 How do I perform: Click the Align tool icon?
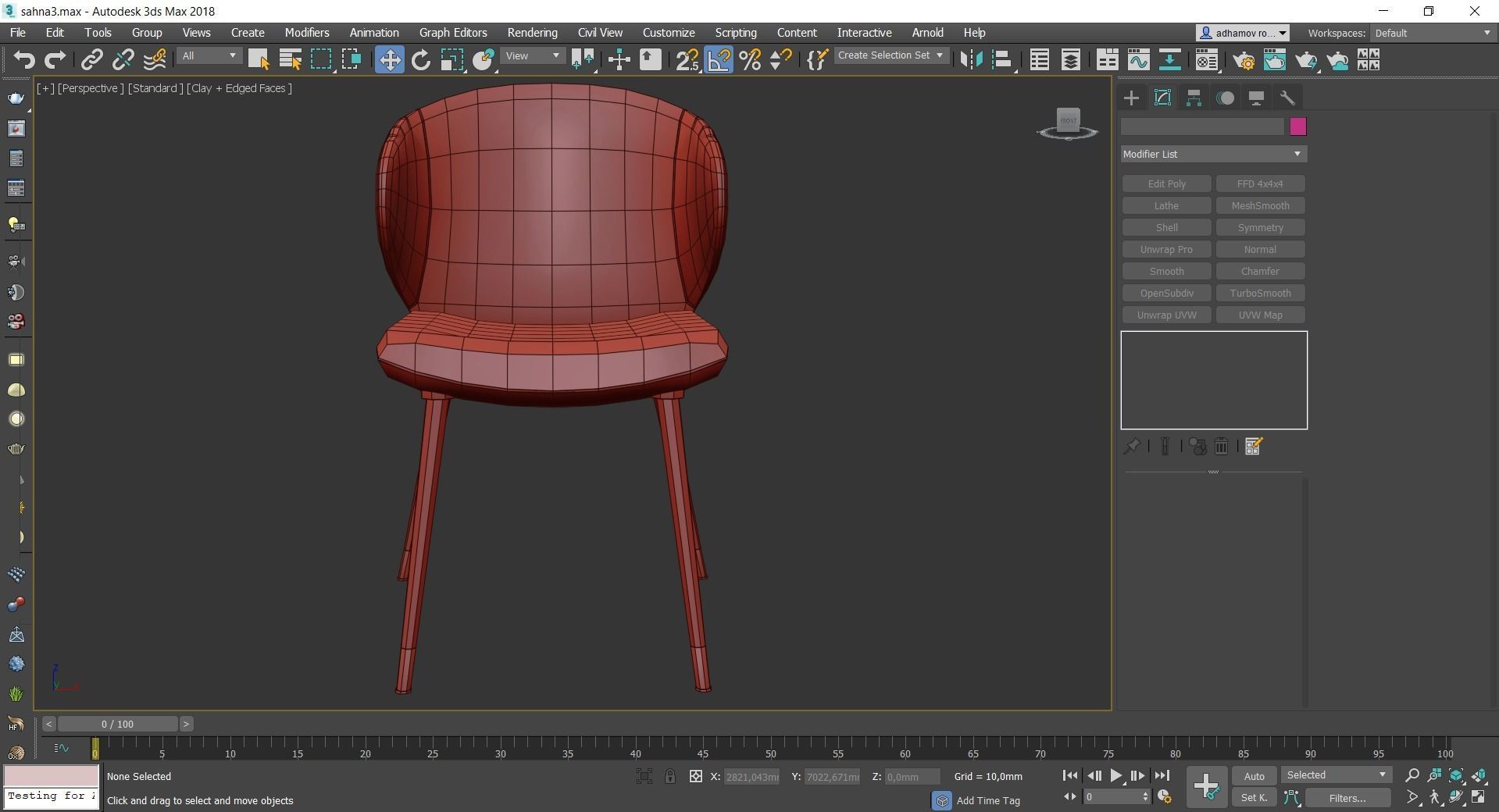(x=1001, y=59)
